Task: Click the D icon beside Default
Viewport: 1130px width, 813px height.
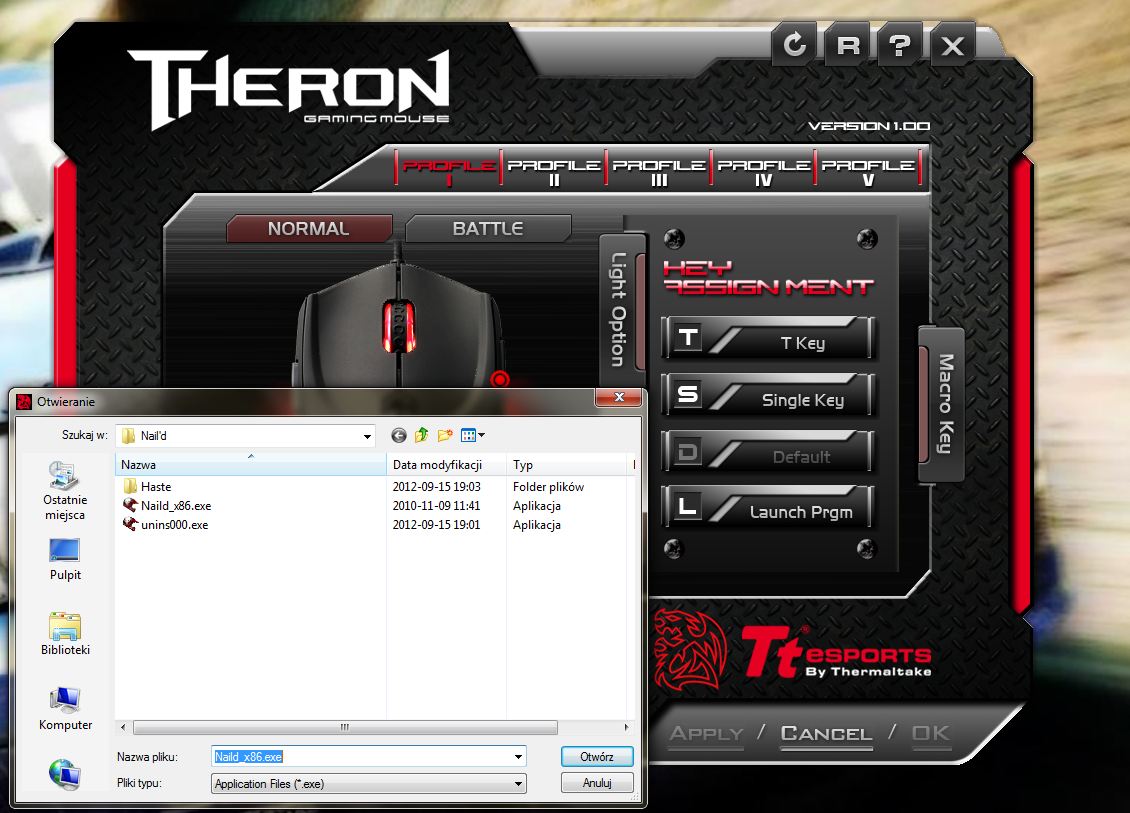Action: pos(688,451)
